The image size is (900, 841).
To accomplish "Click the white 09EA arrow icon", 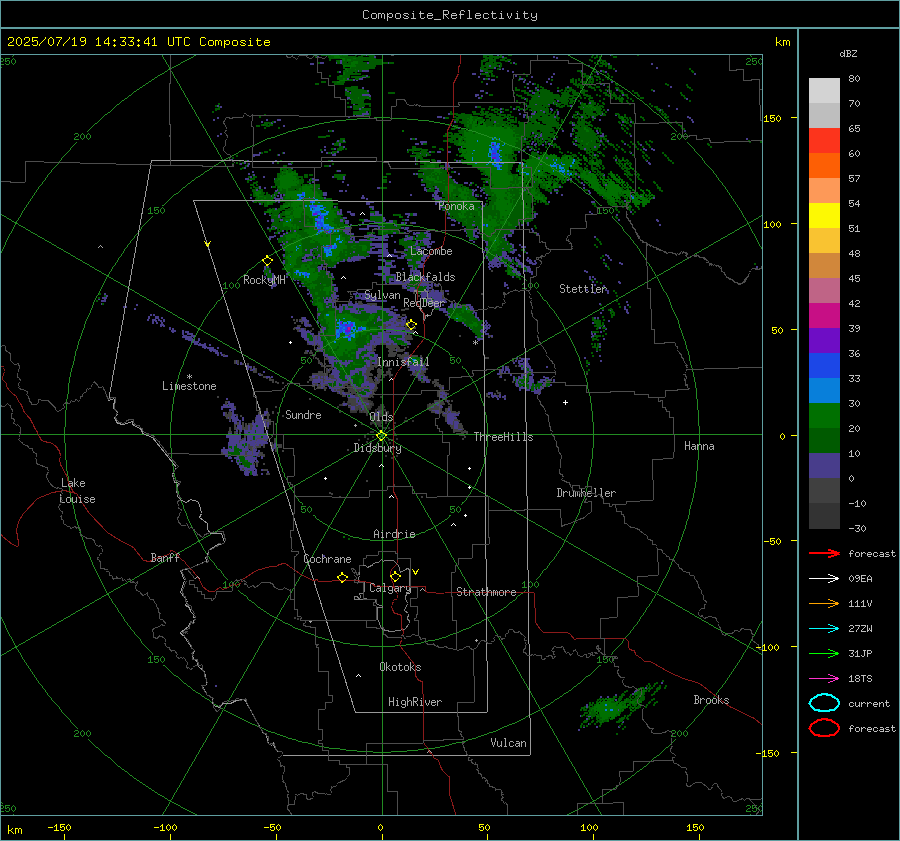I will [824, 579].
